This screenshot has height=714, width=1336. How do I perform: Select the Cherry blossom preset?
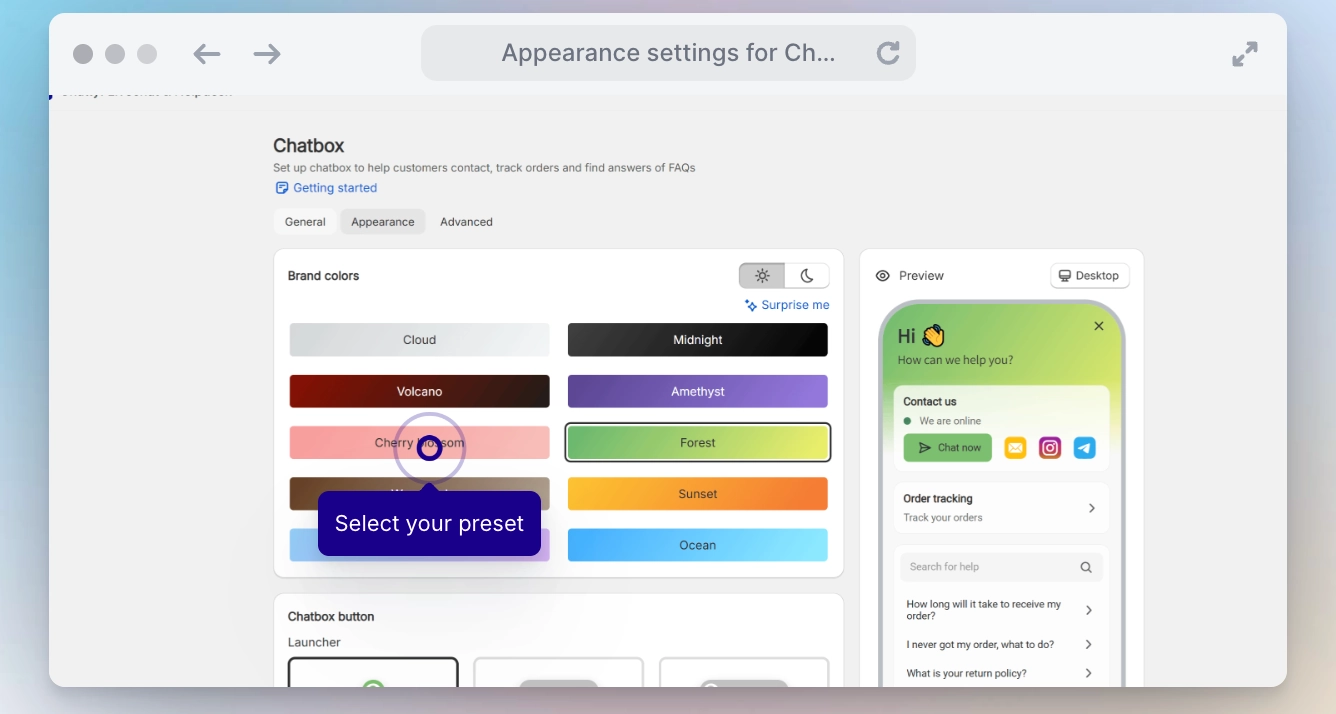[420, 443]
